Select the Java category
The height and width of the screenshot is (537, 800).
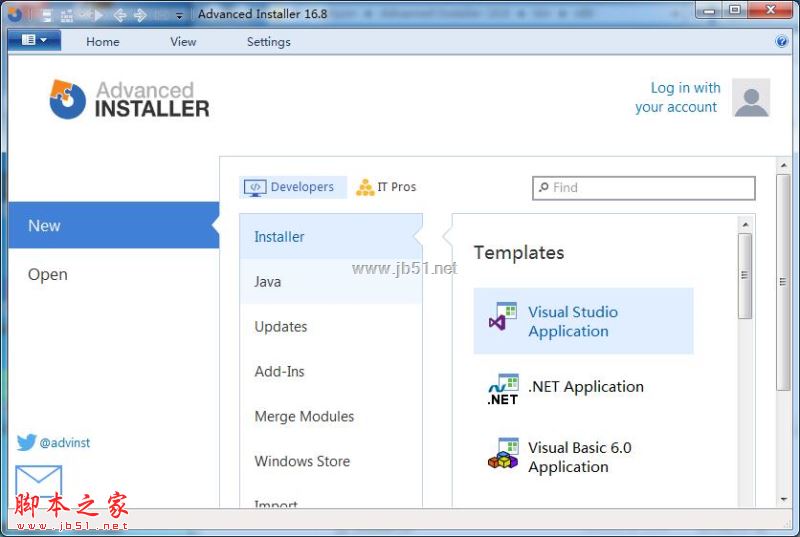click(331, 282)
